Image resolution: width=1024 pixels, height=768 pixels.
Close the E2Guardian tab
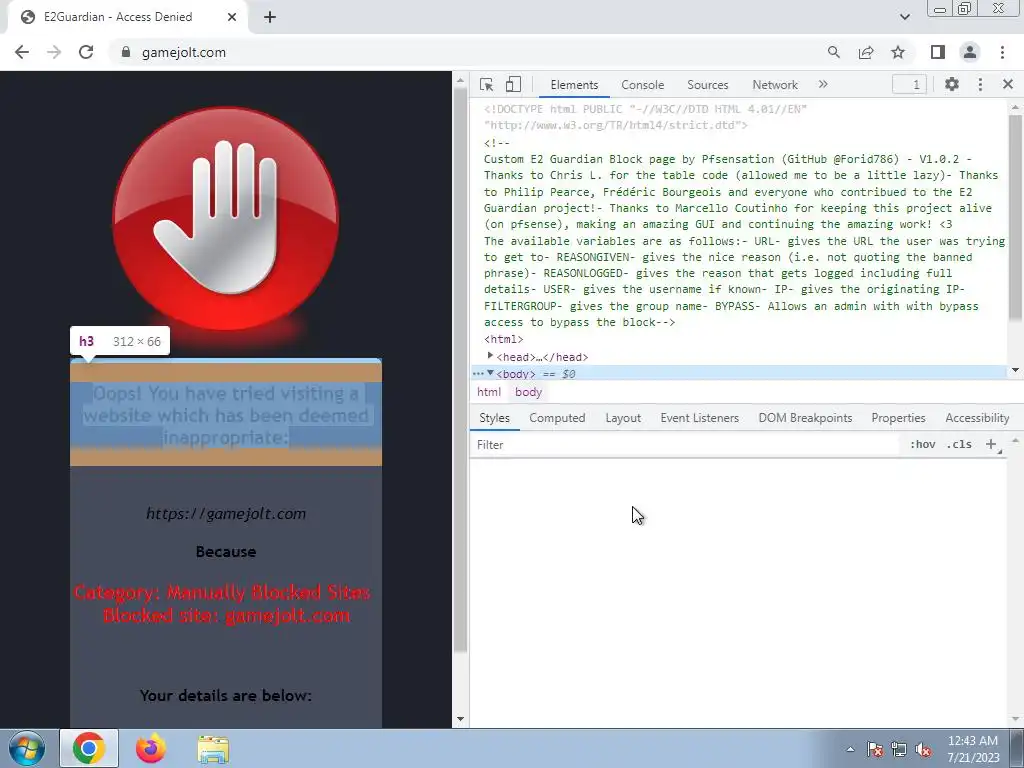click(232, 17)
